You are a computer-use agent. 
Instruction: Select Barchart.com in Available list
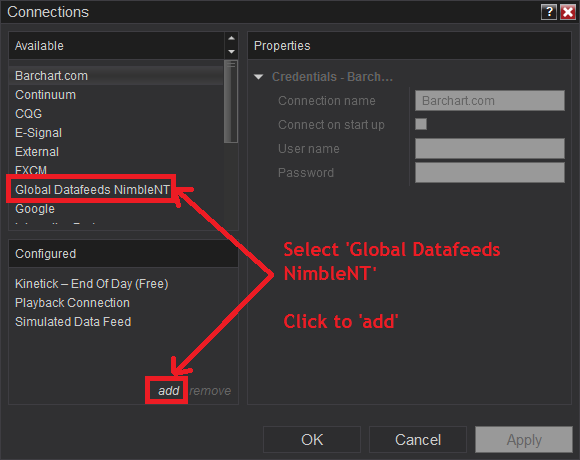(116, 76)
